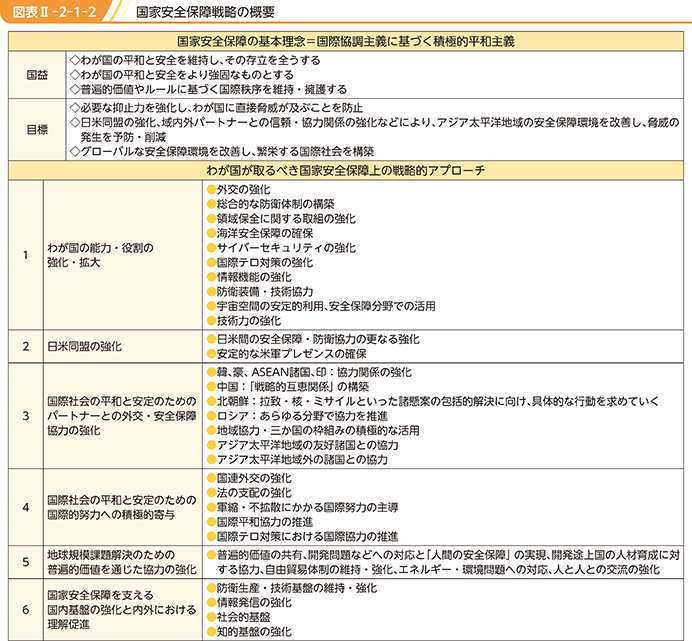The width and height of the screenshot is (692, 641).
Task: Click the item 北朝鮮：拉致・核・ミサイル
Action: [x=432, y=401]
